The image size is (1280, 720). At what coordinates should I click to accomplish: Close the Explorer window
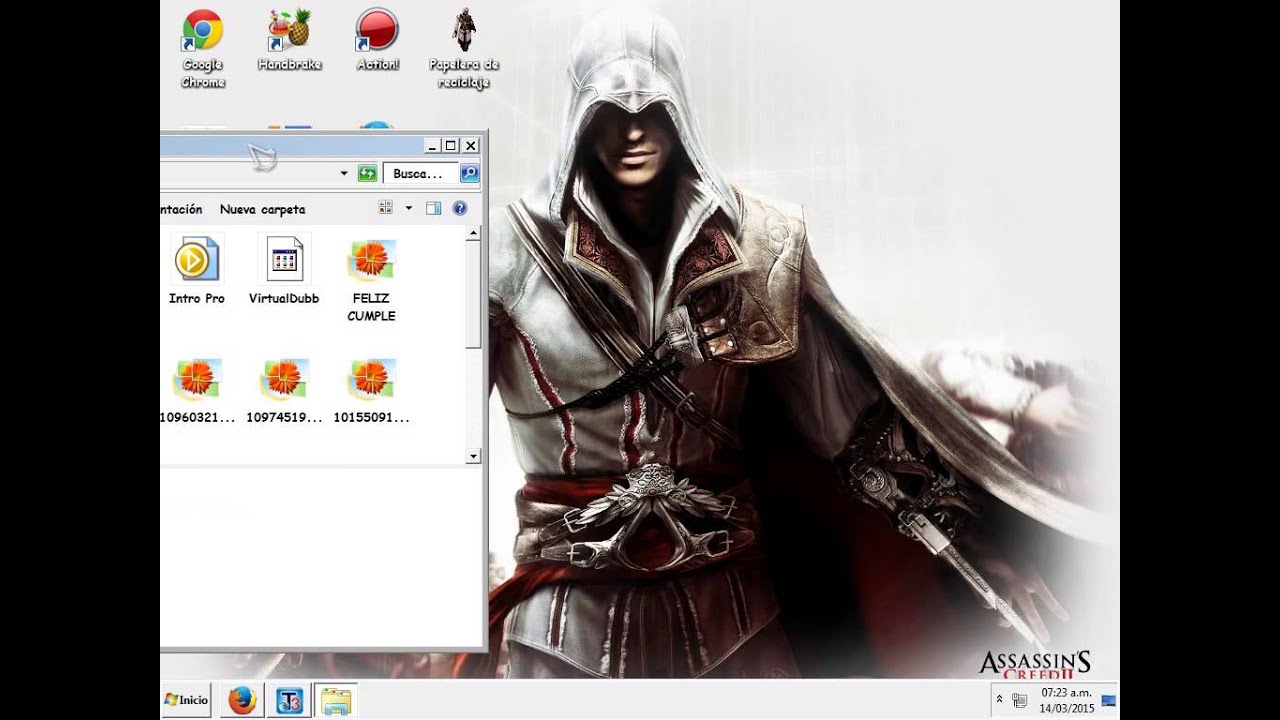point(470,145)
